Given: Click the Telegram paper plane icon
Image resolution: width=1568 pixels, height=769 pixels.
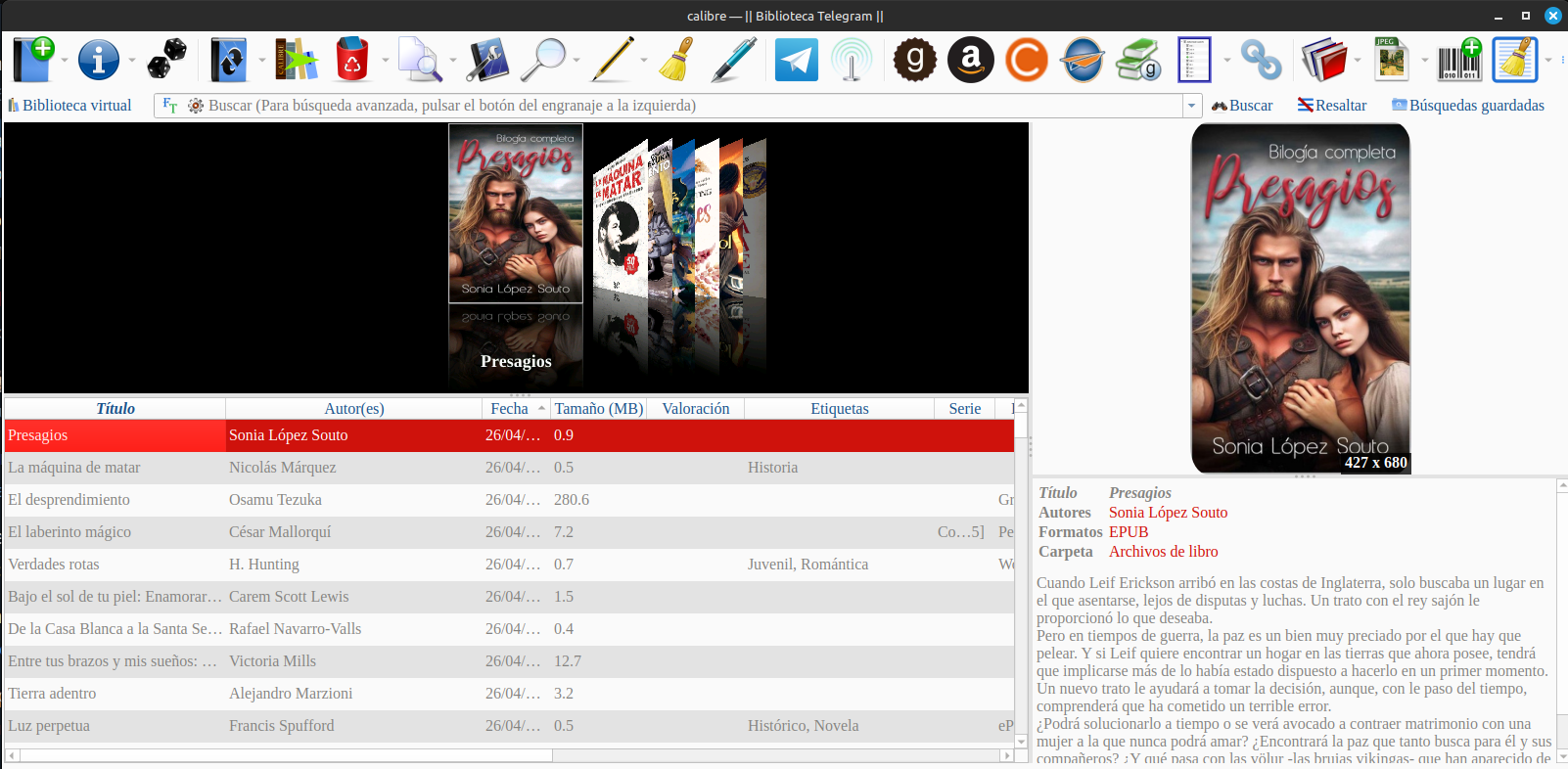Looking at the screenshot, I should pos(797,60).
